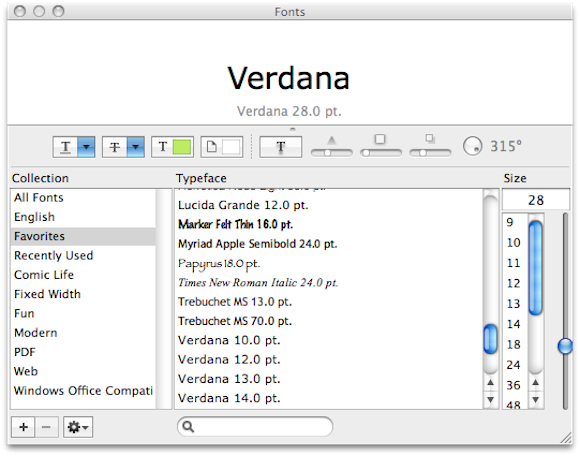The width and height of the screenshot is (580, 456).
Task: Select the Recently Used collection
Action: [83, 255]
